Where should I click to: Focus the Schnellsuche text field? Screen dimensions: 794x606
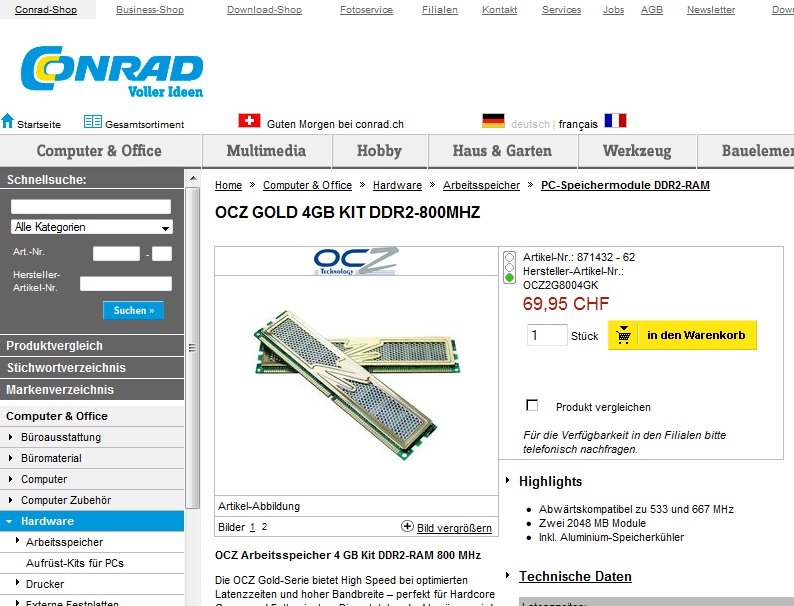pos(91,206)
